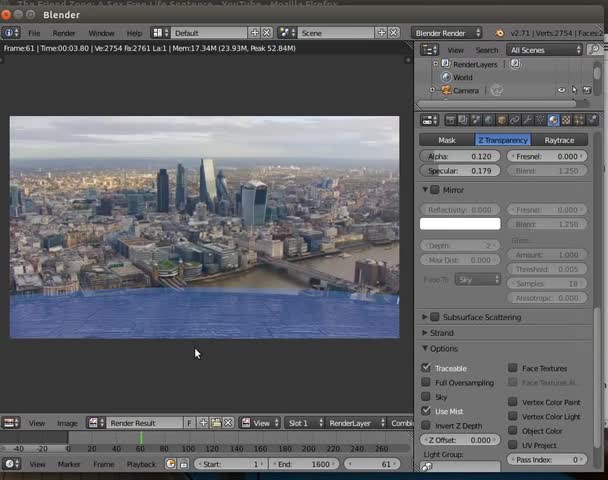Switch to Particles properties tab icon
The width and height of the screenshot is (608, 480).
[x=579, y=120]
